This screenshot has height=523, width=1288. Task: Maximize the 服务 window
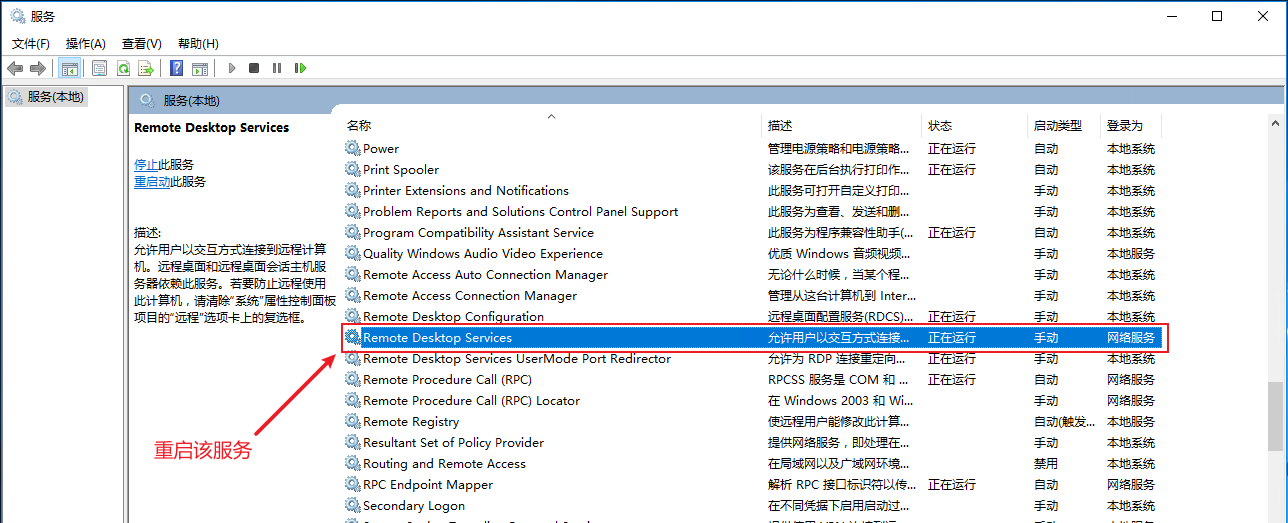tap(1217, 16)
